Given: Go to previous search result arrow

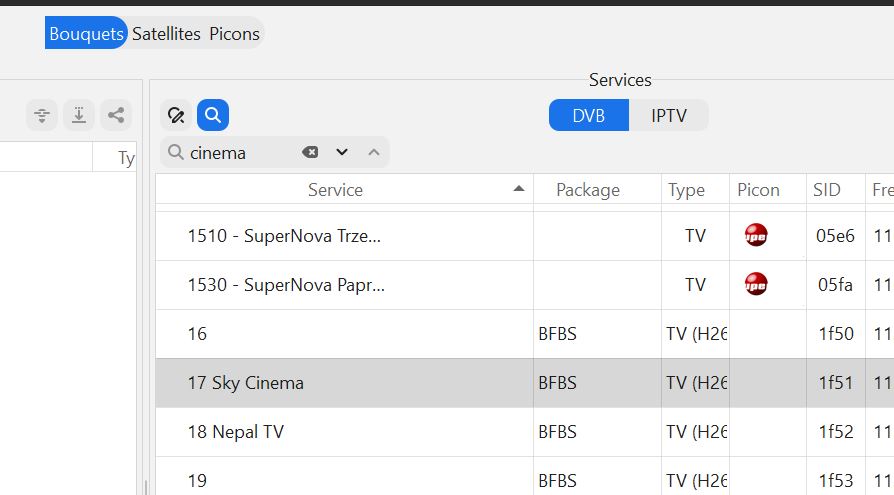Looking at the screenshot, I should (x=373, y=152).
